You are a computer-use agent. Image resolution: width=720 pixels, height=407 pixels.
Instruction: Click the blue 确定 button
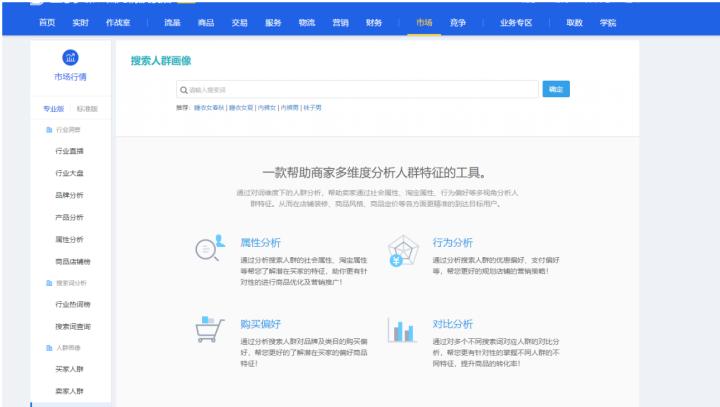[556, 89]
